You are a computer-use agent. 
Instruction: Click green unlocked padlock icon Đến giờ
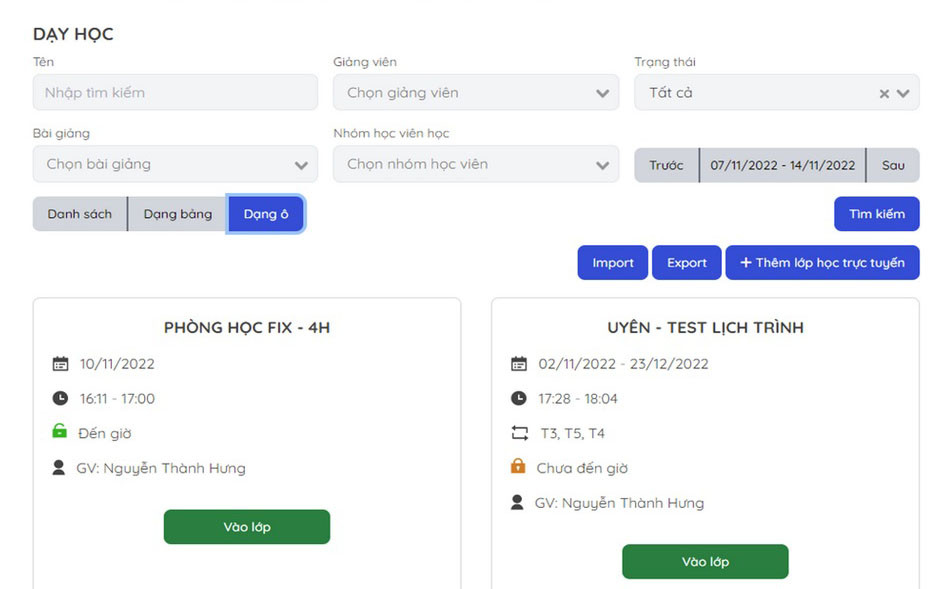(60, 432)
